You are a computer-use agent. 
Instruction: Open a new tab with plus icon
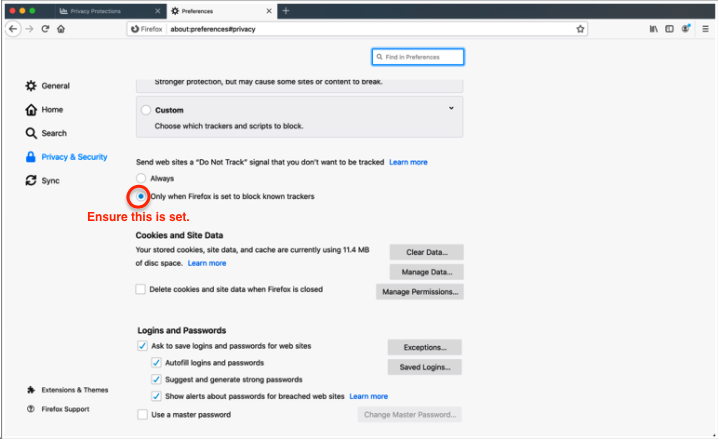point(286,11)
